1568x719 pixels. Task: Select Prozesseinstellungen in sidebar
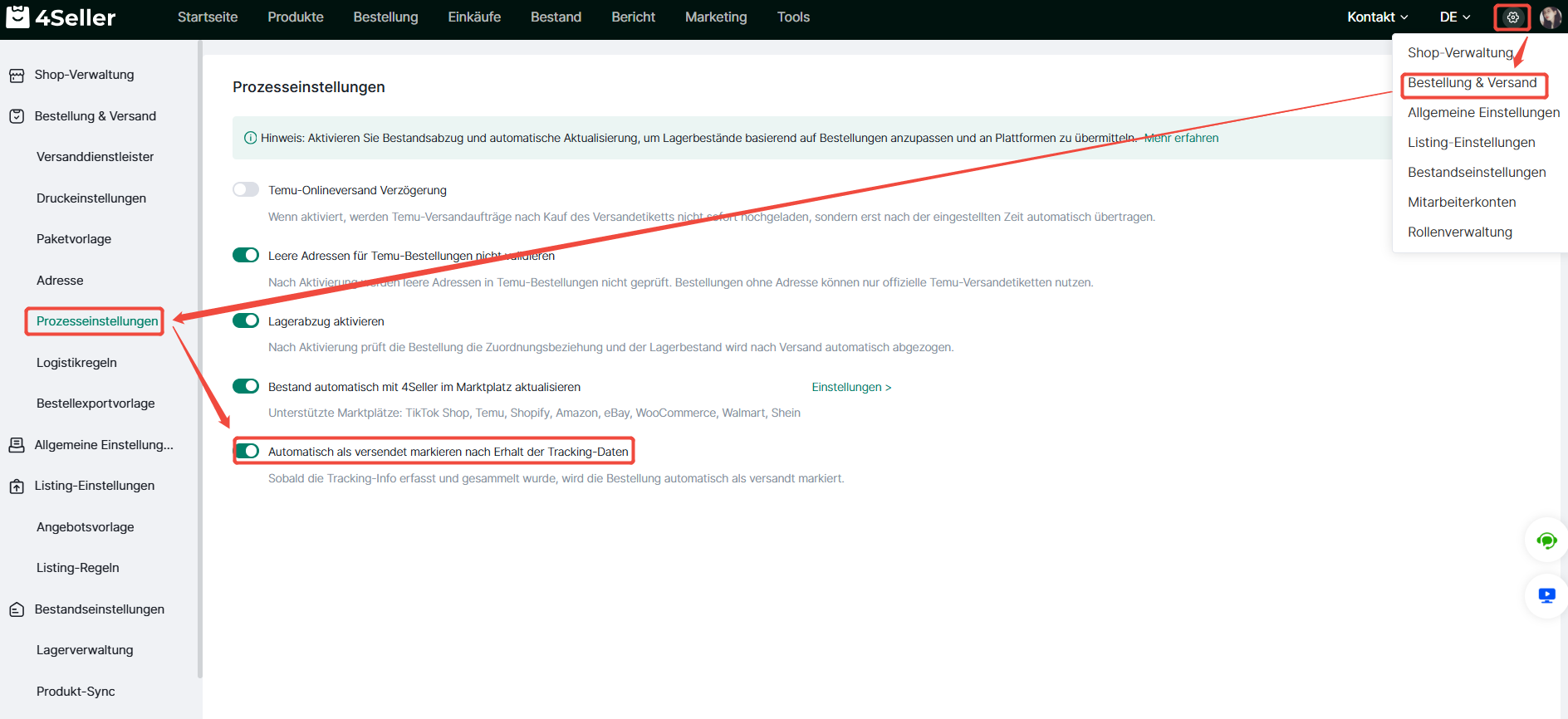(x=97, y=321)
